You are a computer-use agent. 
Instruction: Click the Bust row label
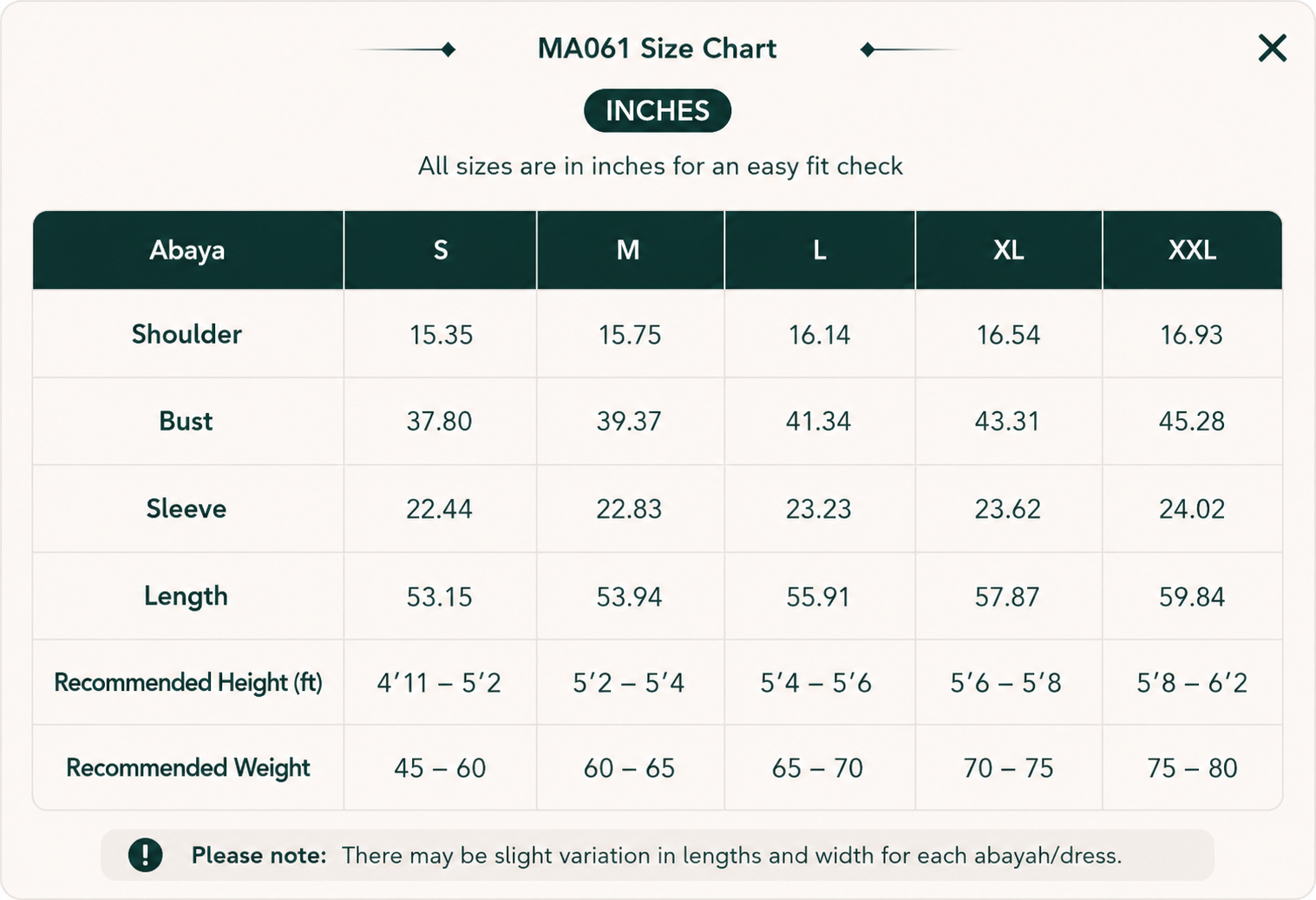point(186,421)
